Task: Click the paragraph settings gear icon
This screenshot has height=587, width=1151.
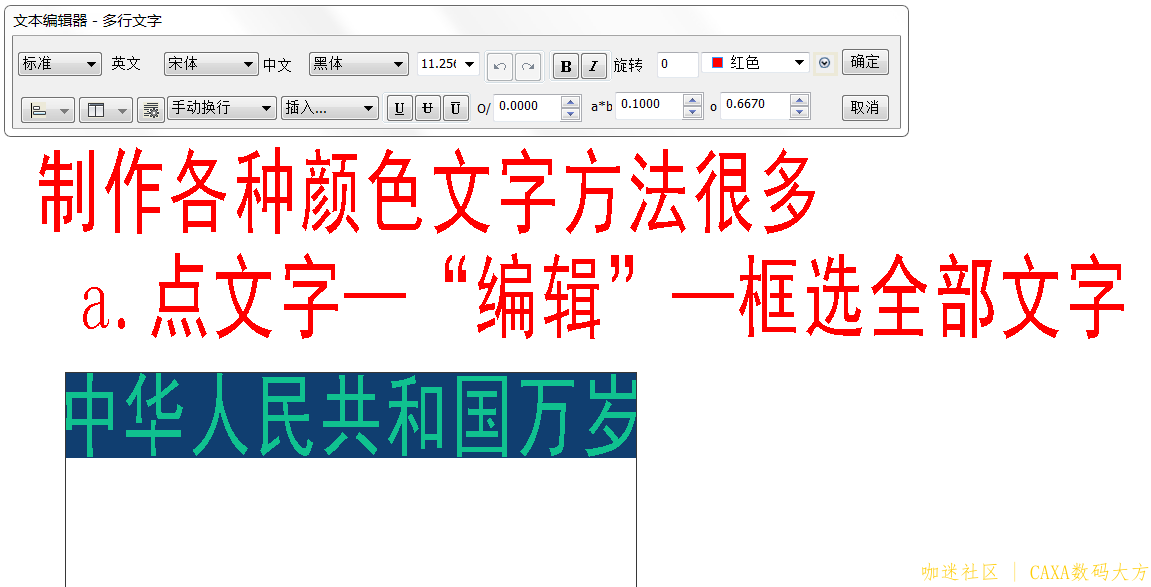Action: pos(150,110)
